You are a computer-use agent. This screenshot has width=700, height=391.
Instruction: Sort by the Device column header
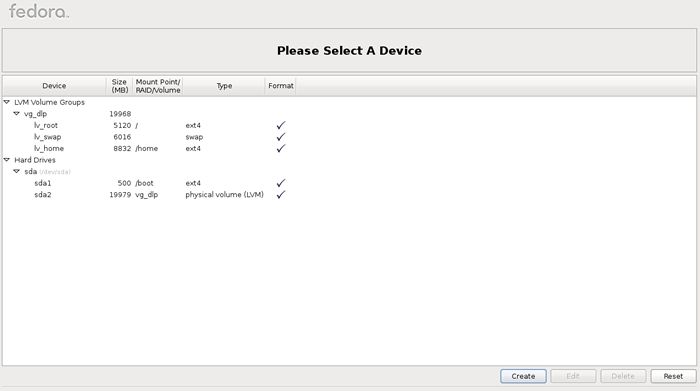tap(54, 86)
